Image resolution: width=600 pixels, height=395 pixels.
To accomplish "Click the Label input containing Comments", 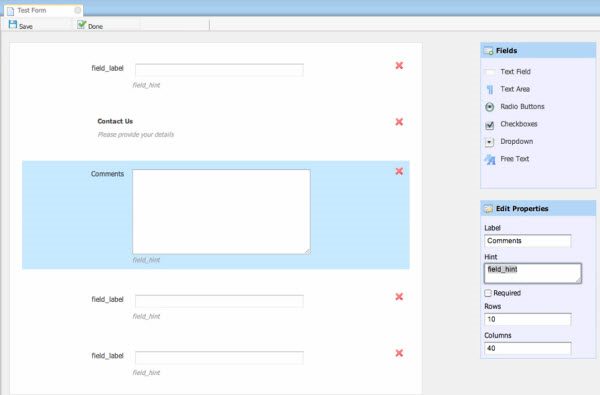I will [528, 241].
